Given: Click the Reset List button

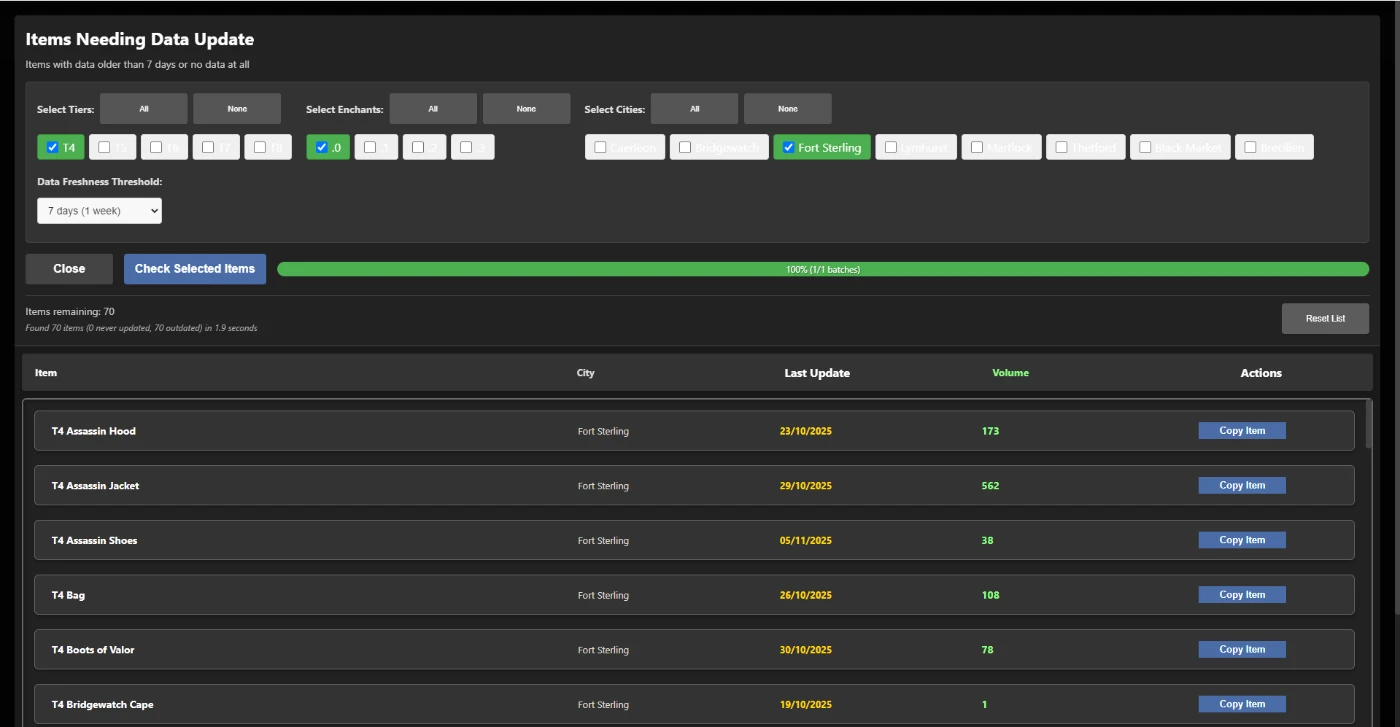Looking at the screenshot, I should click(x=1324, y=319).
